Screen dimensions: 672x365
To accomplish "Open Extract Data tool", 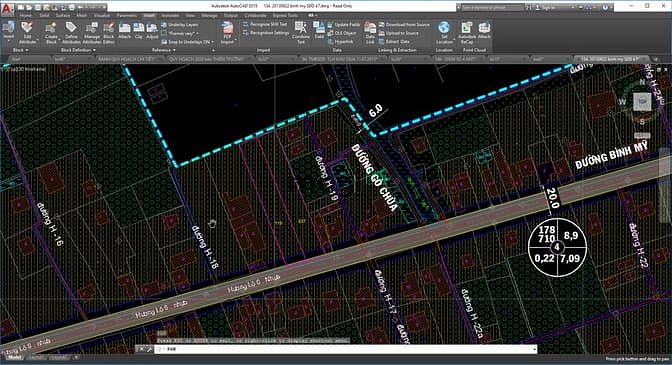I will [x=395, y=42].
